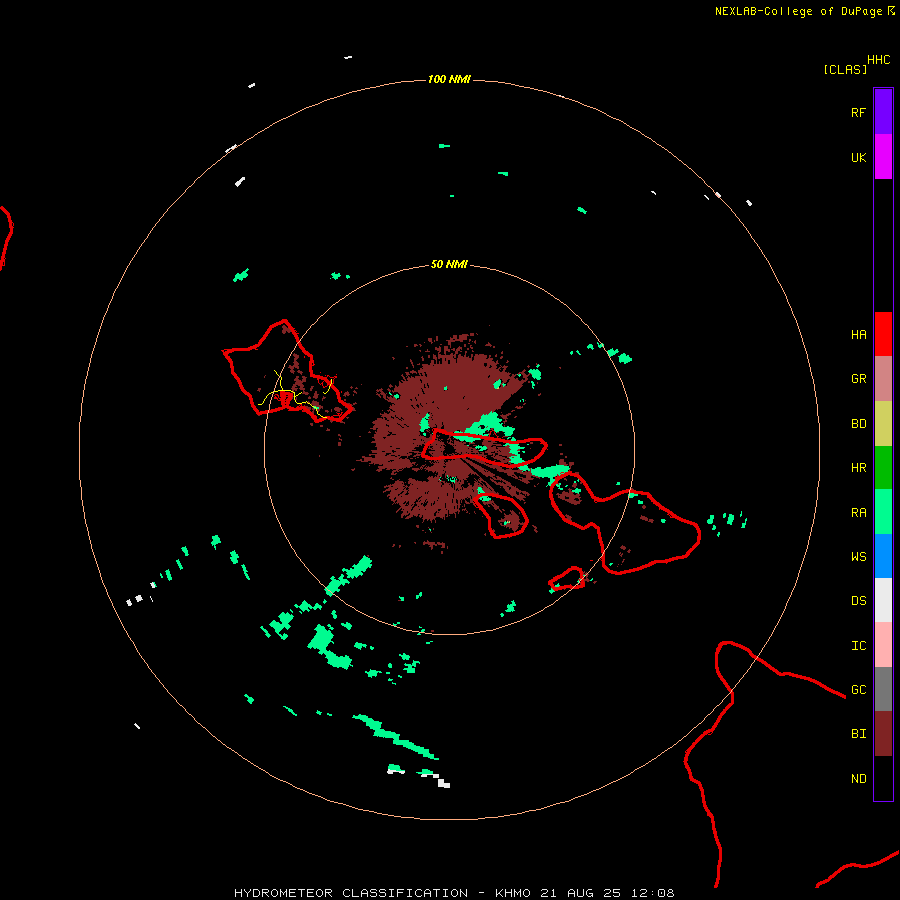Image resolution: width=900 pixels, height=900 pixels.
Task: Click the [CLAS] units label
Action: [x=845, y=69]
